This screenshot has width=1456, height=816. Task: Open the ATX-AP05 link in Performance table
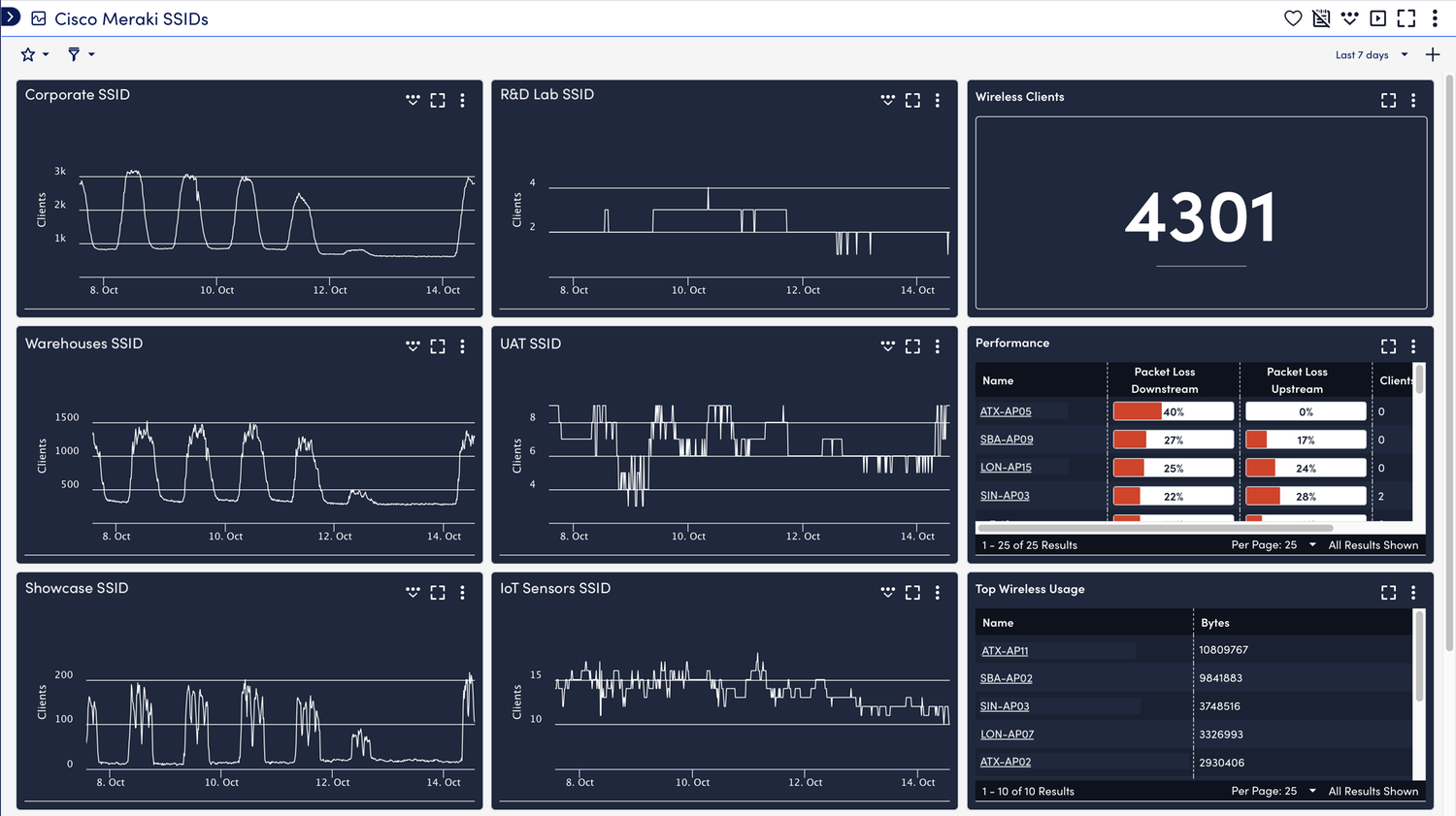click(1004, 410)
